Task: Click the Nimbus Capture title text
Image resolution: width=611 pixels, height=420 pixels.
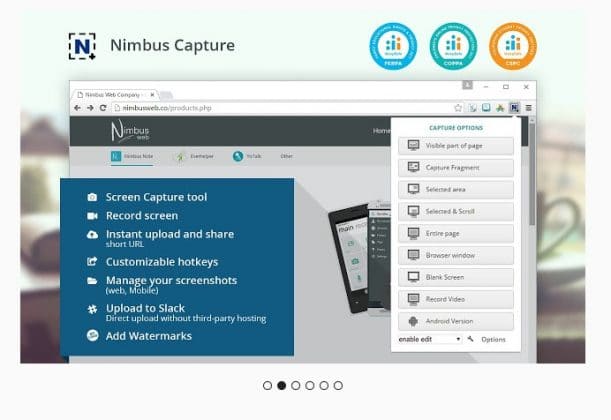Action: tap(173, 45)
